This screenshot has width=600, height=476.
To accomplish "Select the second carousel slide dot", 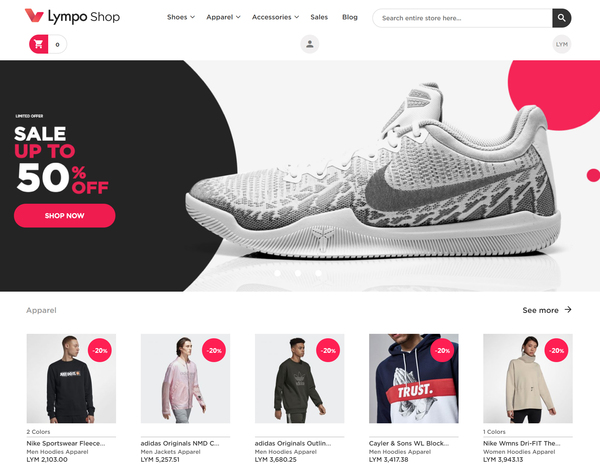I will point(298,273).
